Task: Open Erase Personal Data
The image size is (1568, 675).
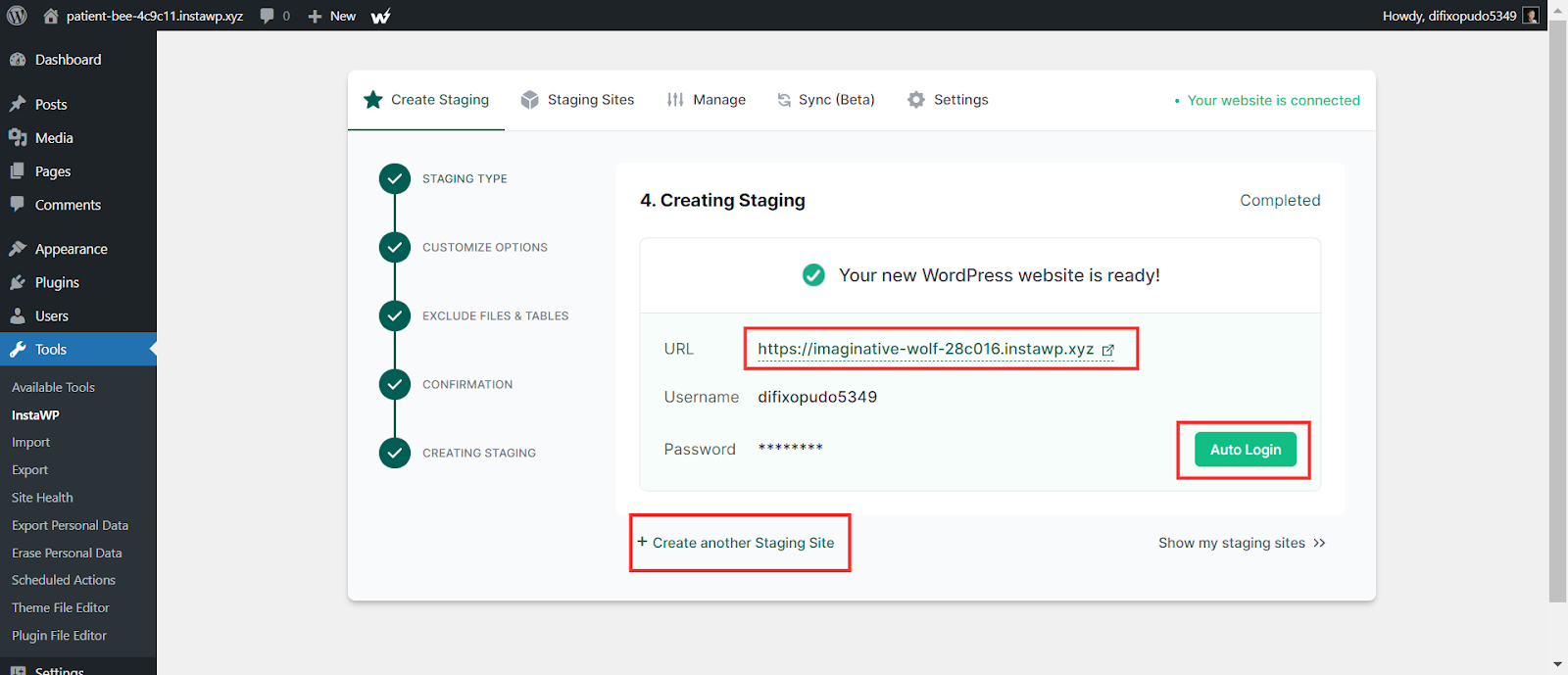Action: pyautogui.click(x=67, y=553)
